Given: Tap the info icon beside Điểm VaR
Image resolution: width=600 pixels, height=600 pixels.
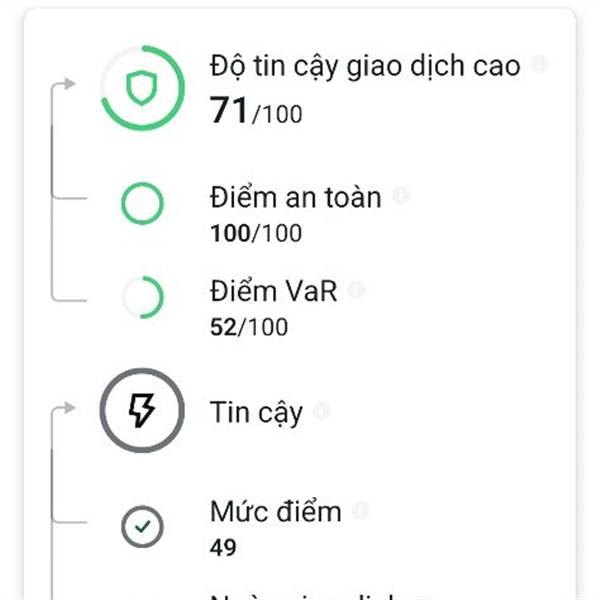Looking at the screenshot, I should tap(356, 290).
